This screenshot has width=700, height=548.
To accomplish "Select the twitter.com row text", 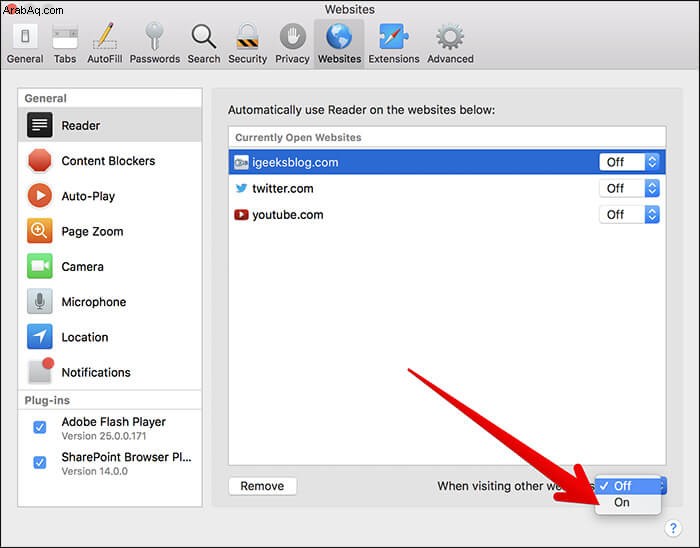I will tap(283, 188).
